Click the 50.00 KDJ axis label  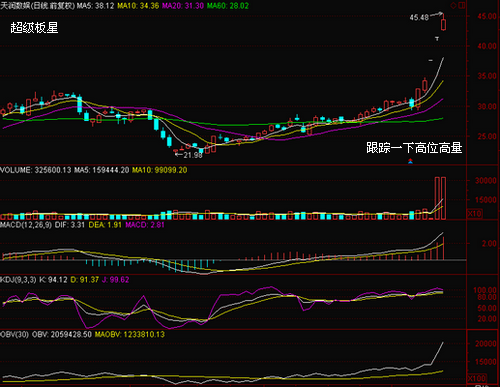[487, 308]
